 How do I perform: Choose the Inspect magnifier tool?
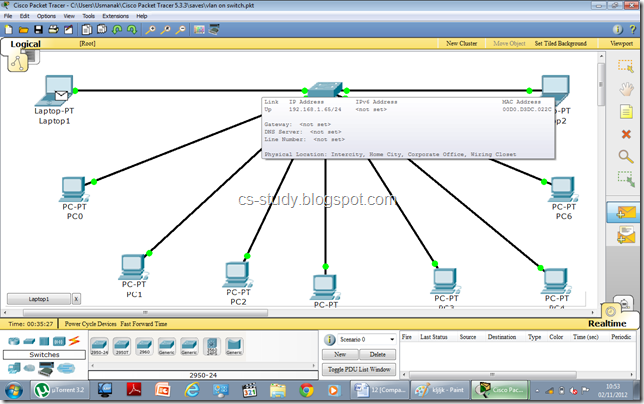tap(626, 156)
